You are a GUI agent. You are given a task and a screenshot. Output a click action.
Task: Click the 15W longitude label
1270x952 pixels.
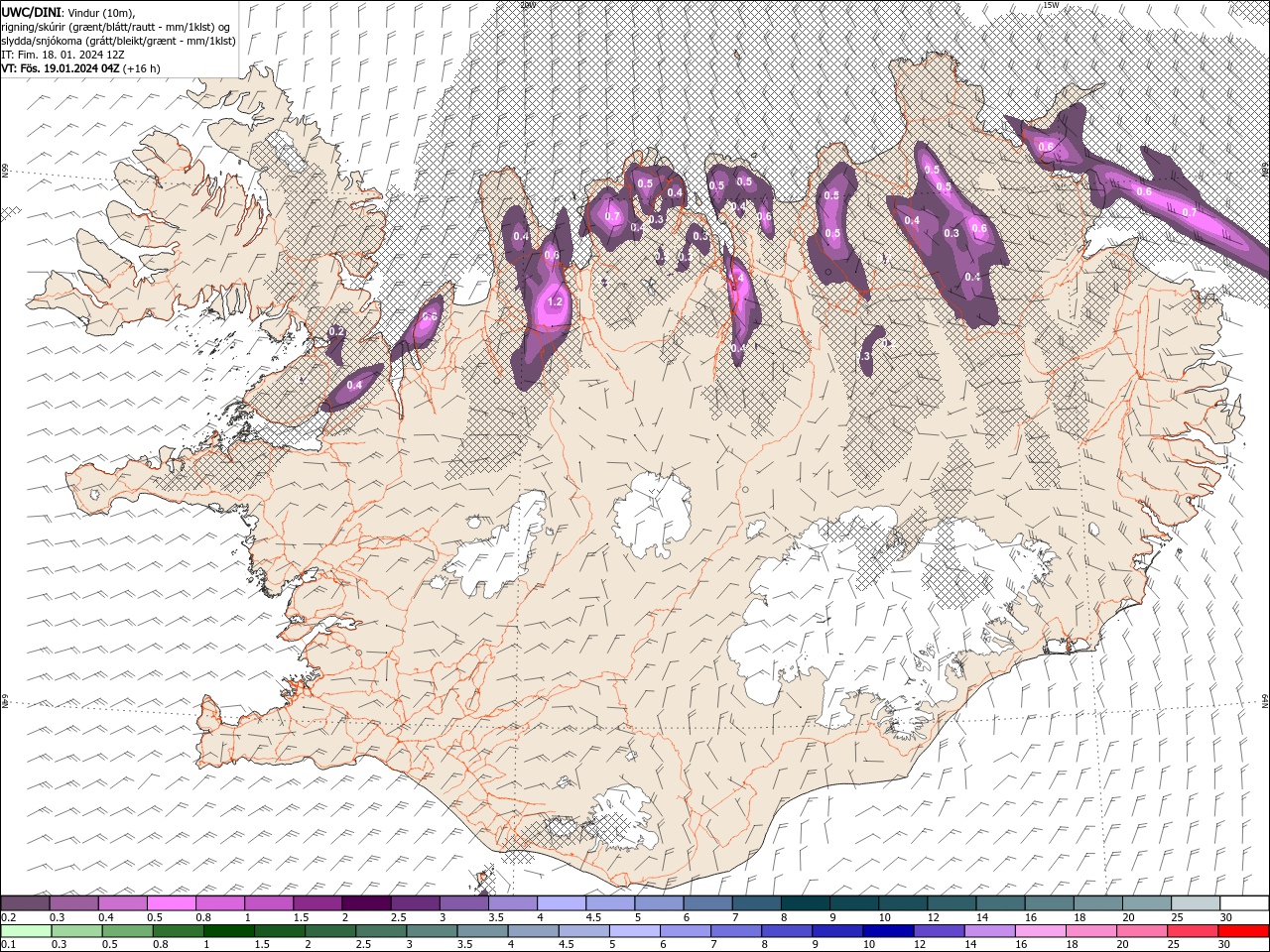point(1051,5)
